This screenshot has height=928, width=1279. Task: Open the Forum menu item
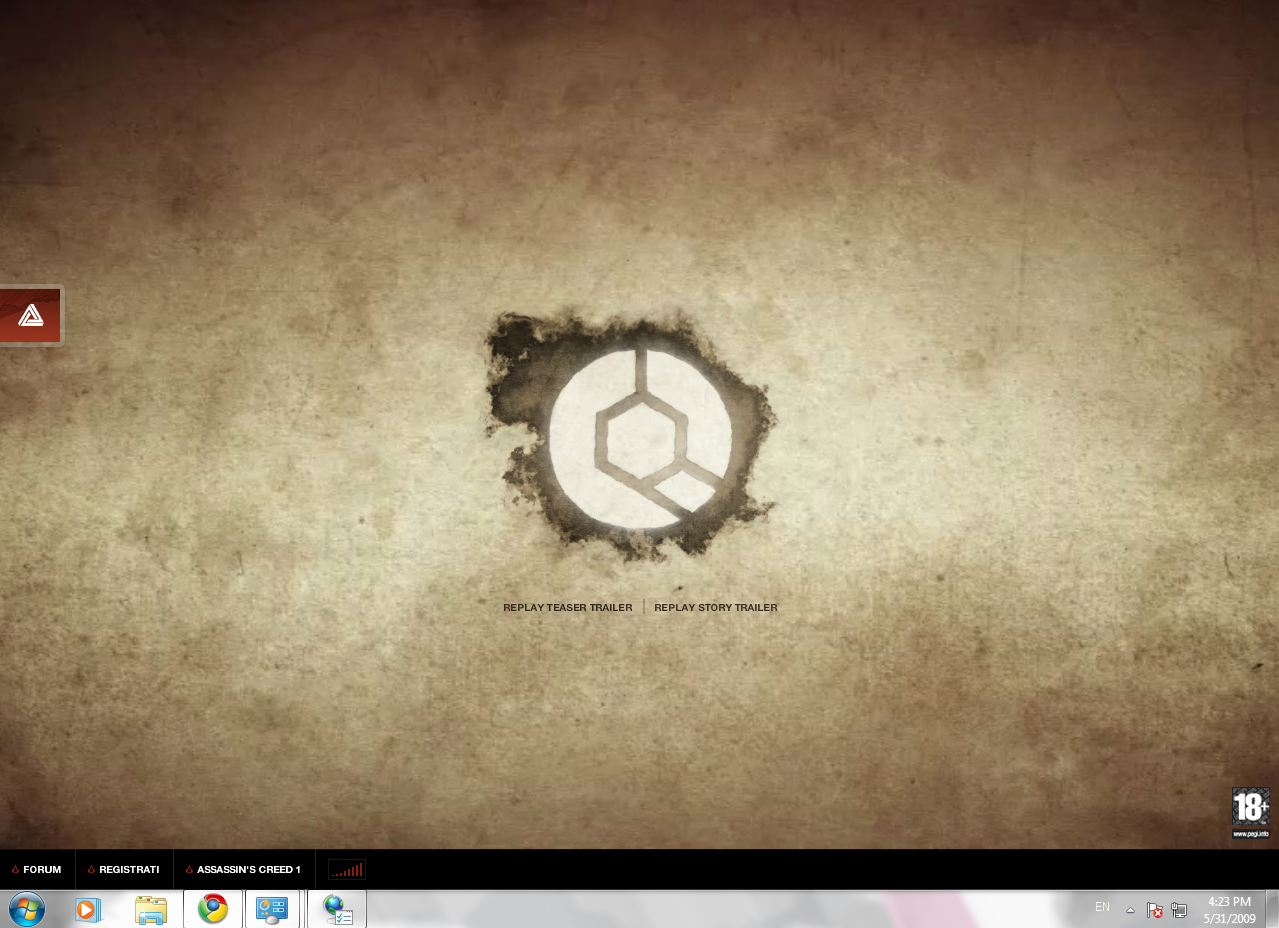tap(37, 869)
